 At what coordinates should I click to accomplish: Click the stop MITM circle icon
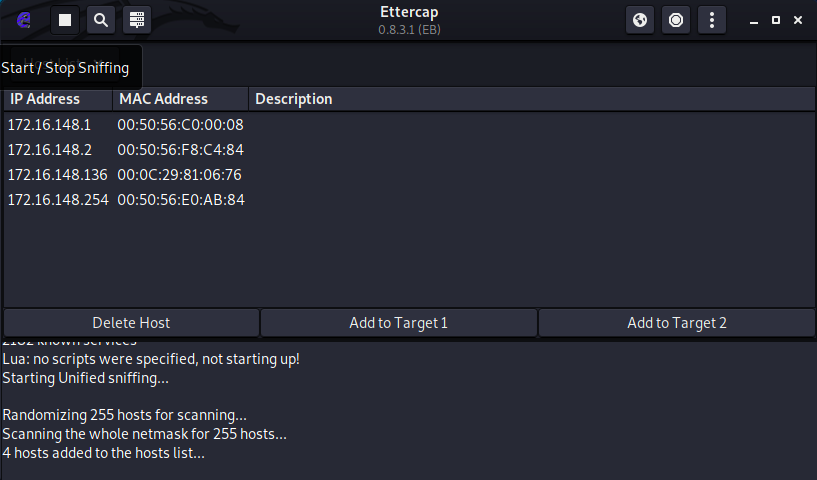[x=676, y=20]
